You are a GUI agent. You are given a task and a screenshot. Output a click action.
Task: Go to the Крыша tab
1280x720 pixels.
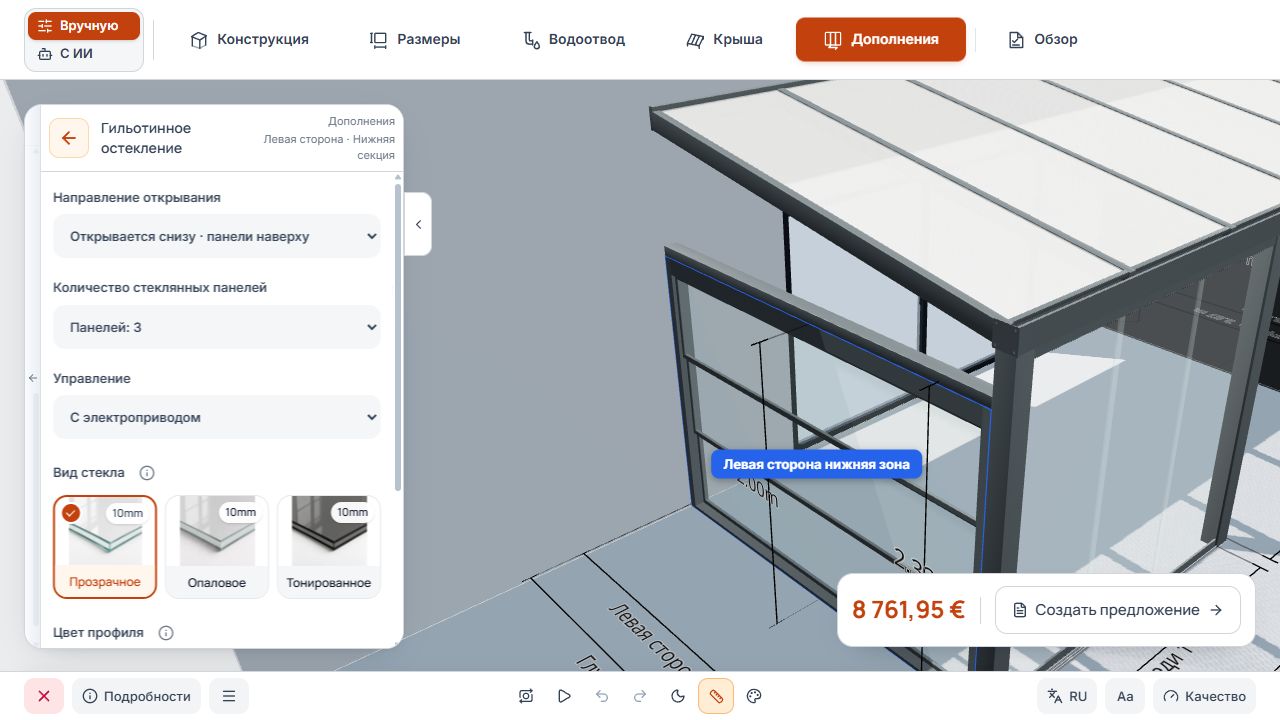tap(725, 40)
